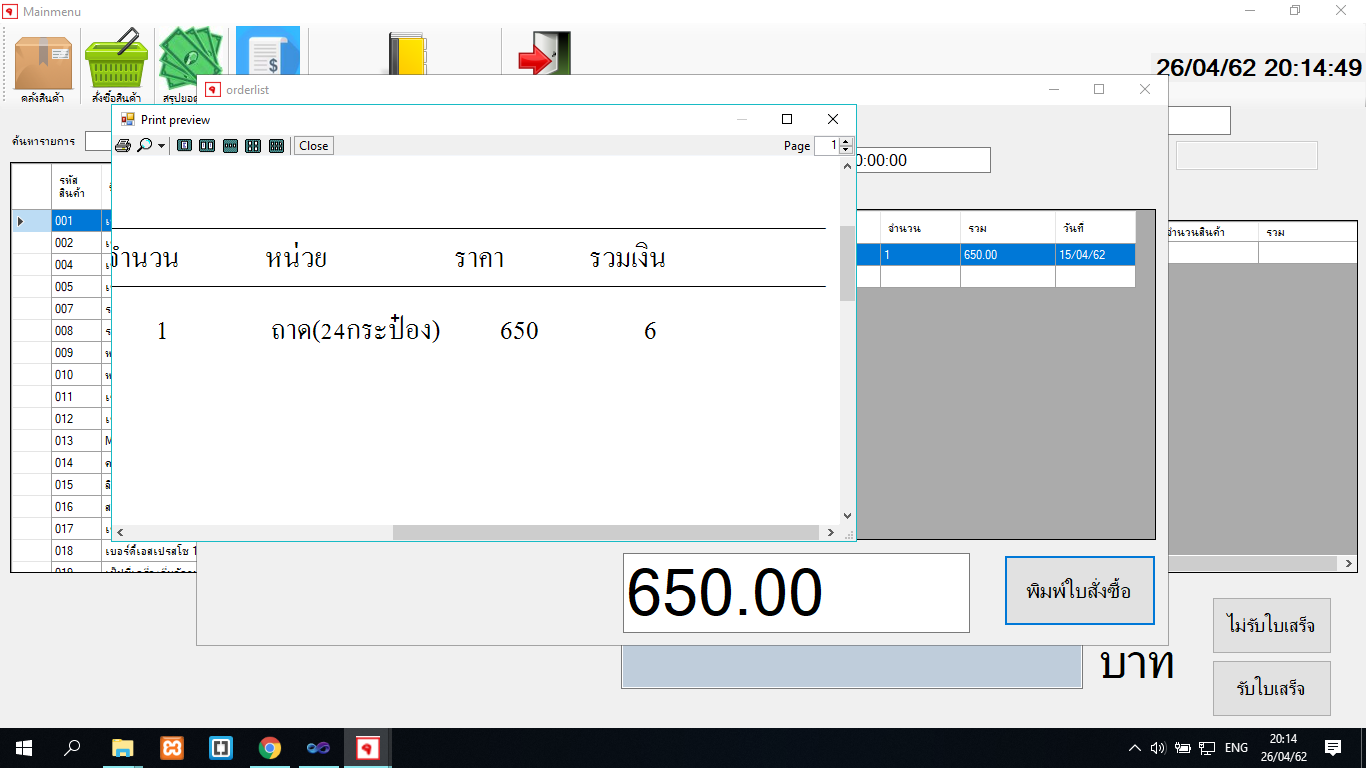1366x768 pixels.
Task: Click the preview's vertical scrollbar up arrow
Action: coord(848,166)
